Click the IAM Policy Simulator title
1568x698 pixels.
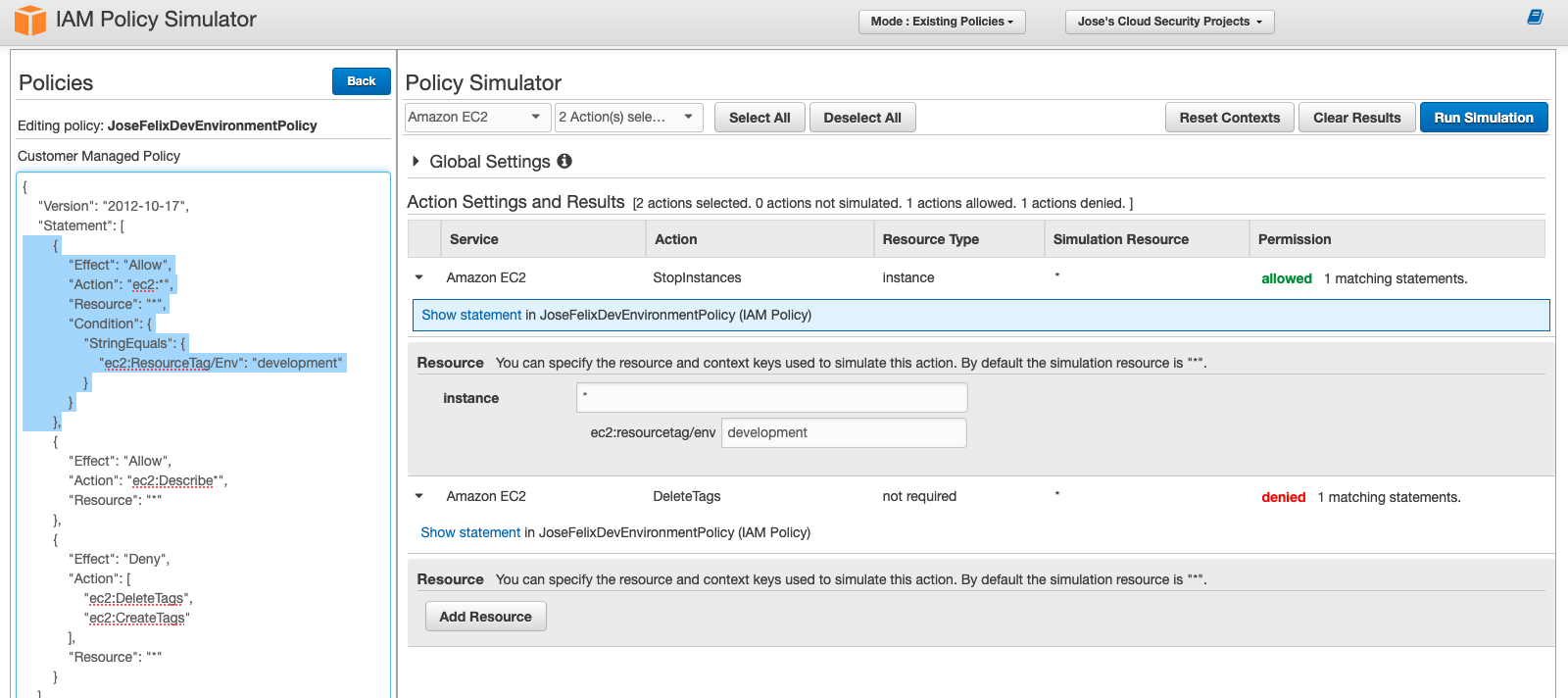click(x=156, y=20)
